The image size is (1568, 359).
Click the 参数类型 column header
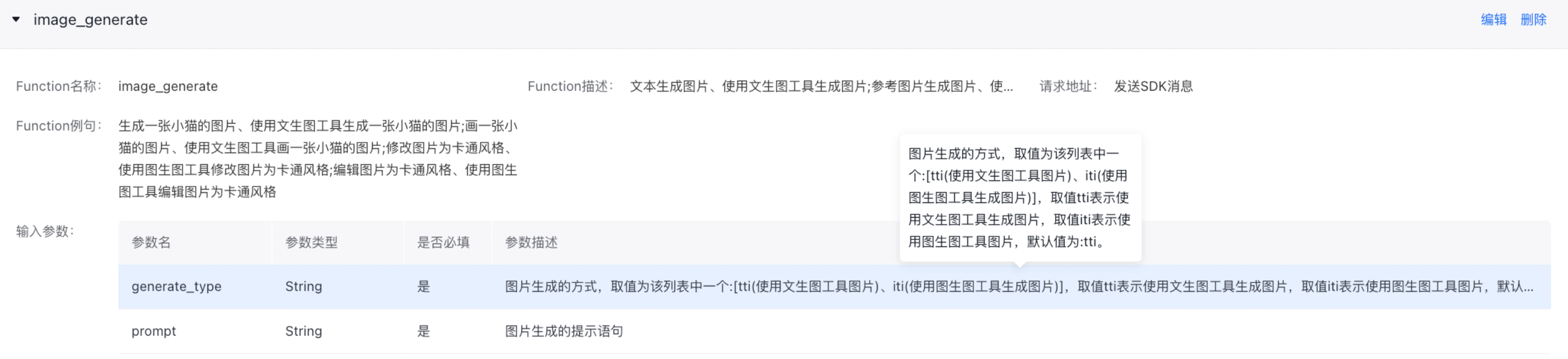[311, 242]
